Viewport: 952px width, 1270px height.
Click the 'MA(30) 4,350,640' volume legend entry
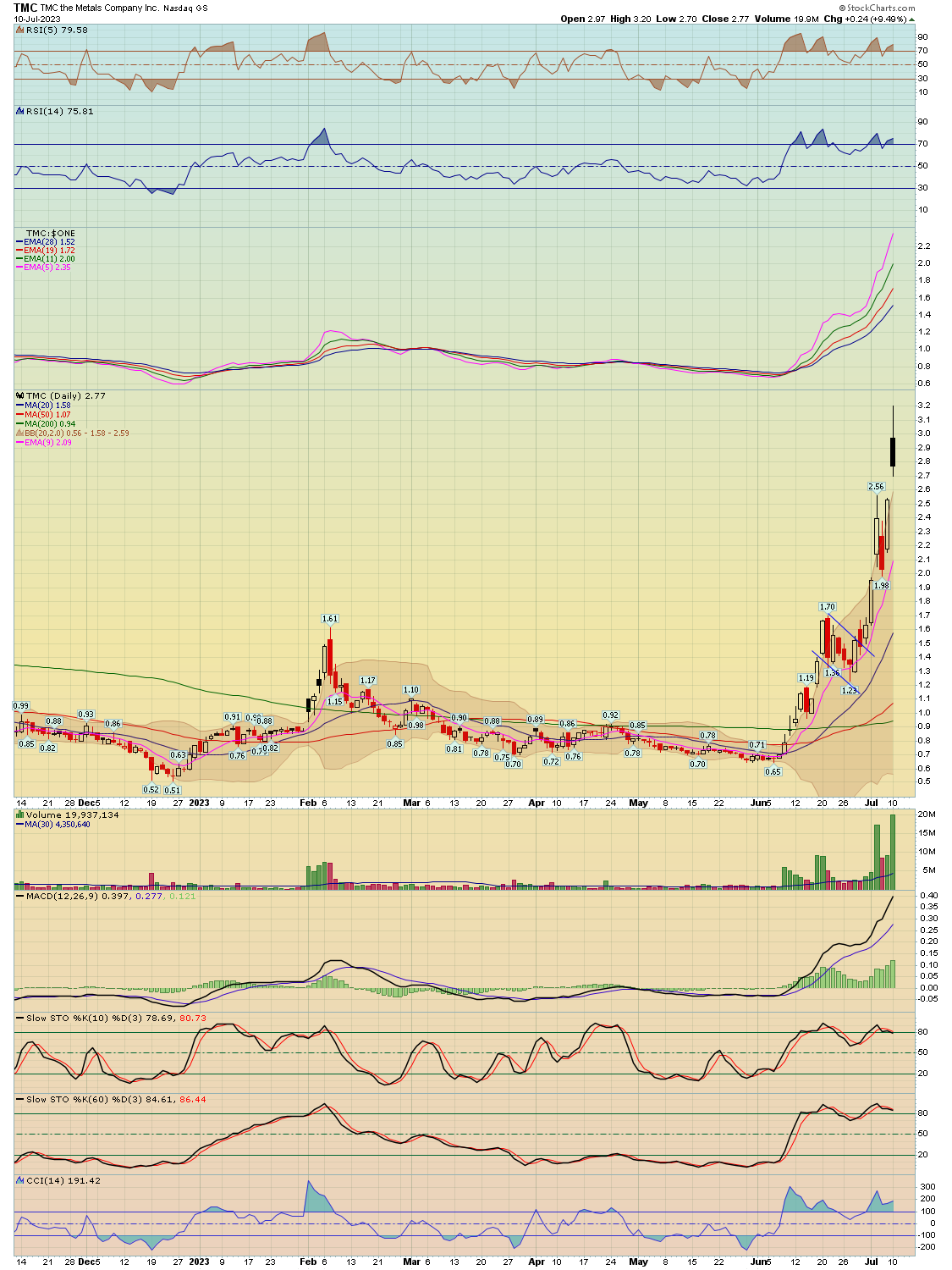[x=58, y=825]
